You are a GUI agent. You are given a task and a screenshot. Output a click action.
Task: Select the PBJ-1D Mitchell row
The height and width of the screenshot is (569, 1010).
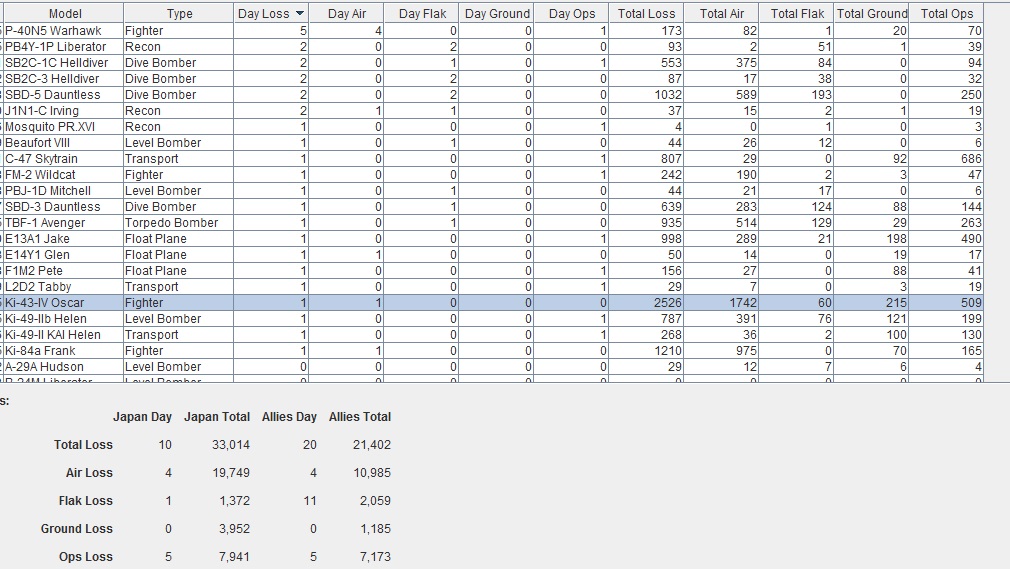click(x=493, y=191)
